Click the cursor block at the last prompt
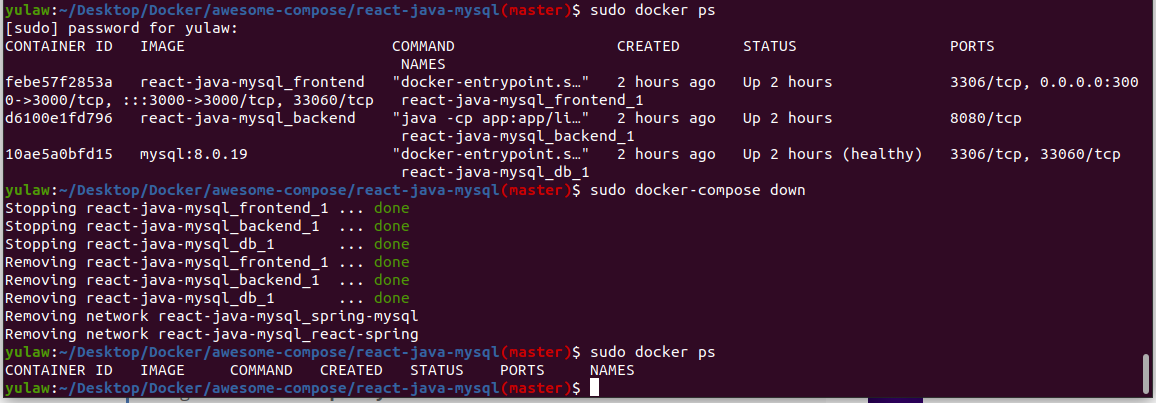Screen dimensions: 1156x403 click(x=594, y=388)
